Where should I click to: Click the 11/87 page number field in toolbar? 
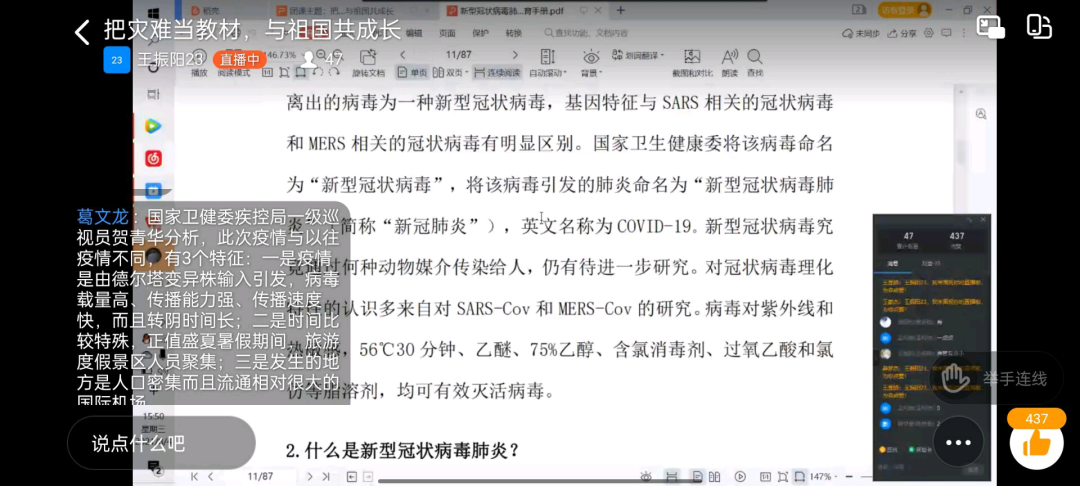[x=458, y=55]
